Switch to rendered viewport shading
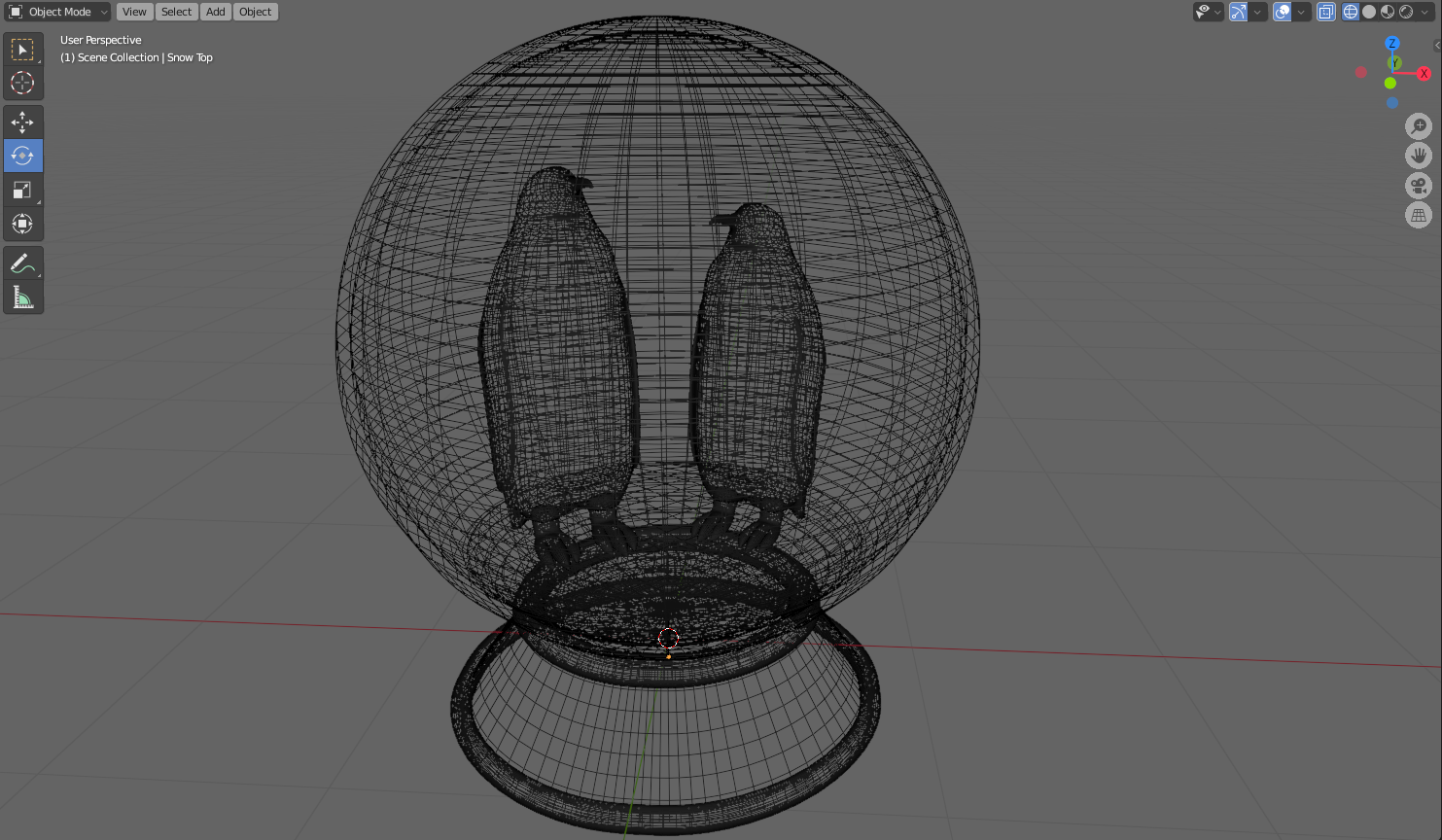Viewport: 1442px width, 840px height. pyautogui.click(x=1406, y=12)
